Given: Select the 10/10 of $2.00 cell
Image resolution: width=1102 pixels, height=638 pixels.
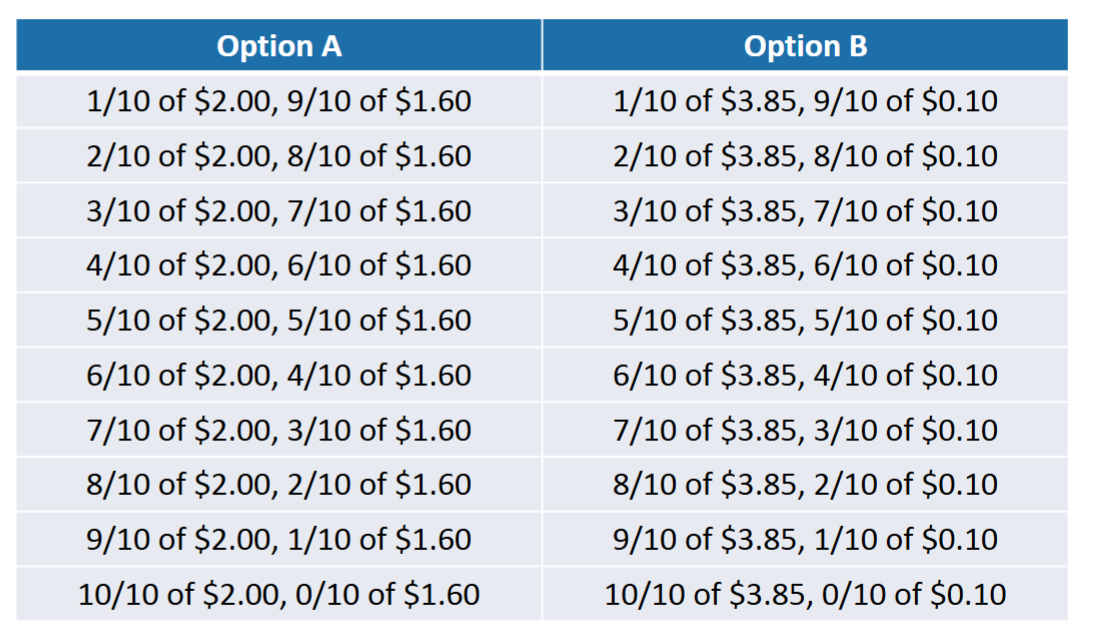Looking at the screenshot, I should pos(279,594).
